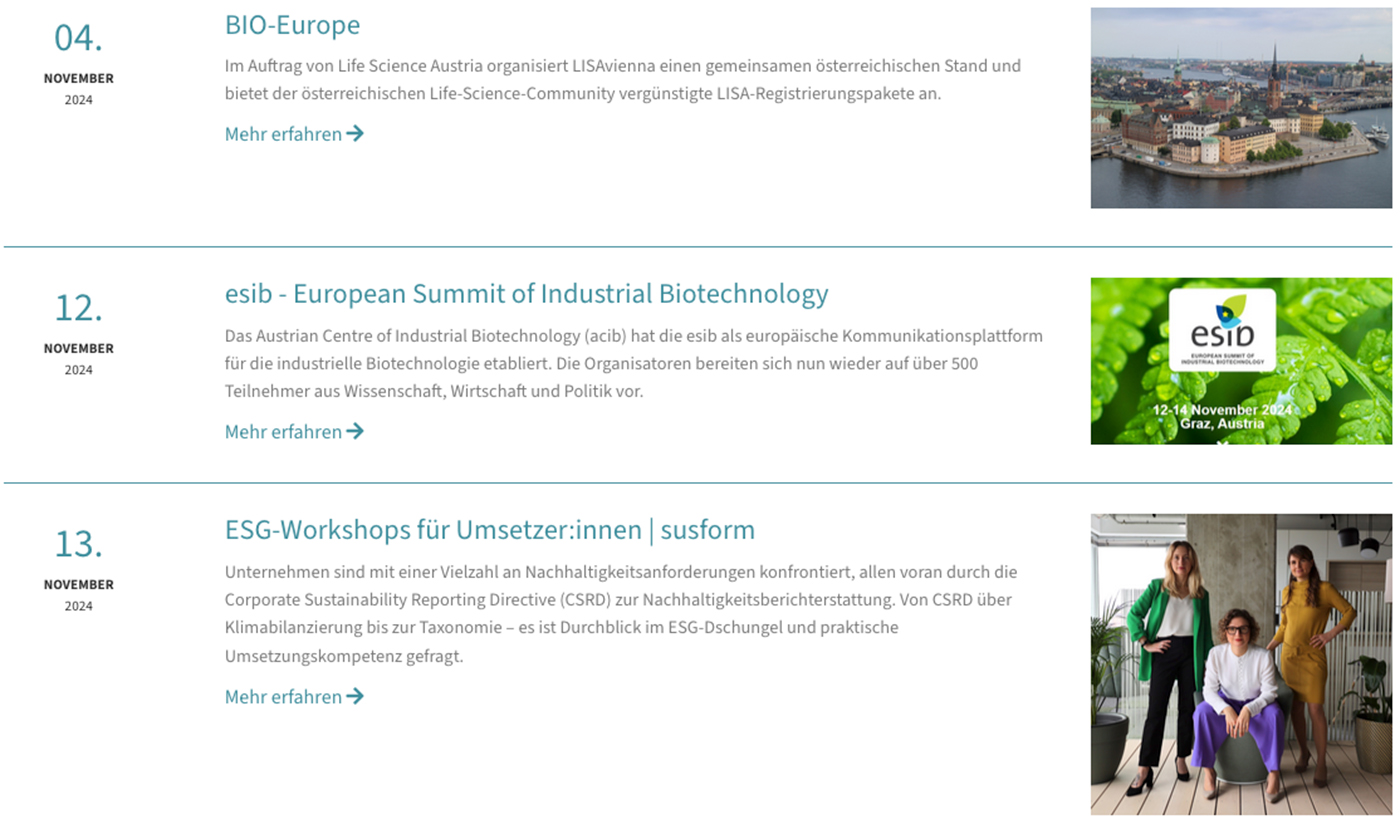Click the arrow icon under the ESG-Workshops description
The width and height of the screenshot is (1400, 819).
pyautogui.click(x=355, y=696)
